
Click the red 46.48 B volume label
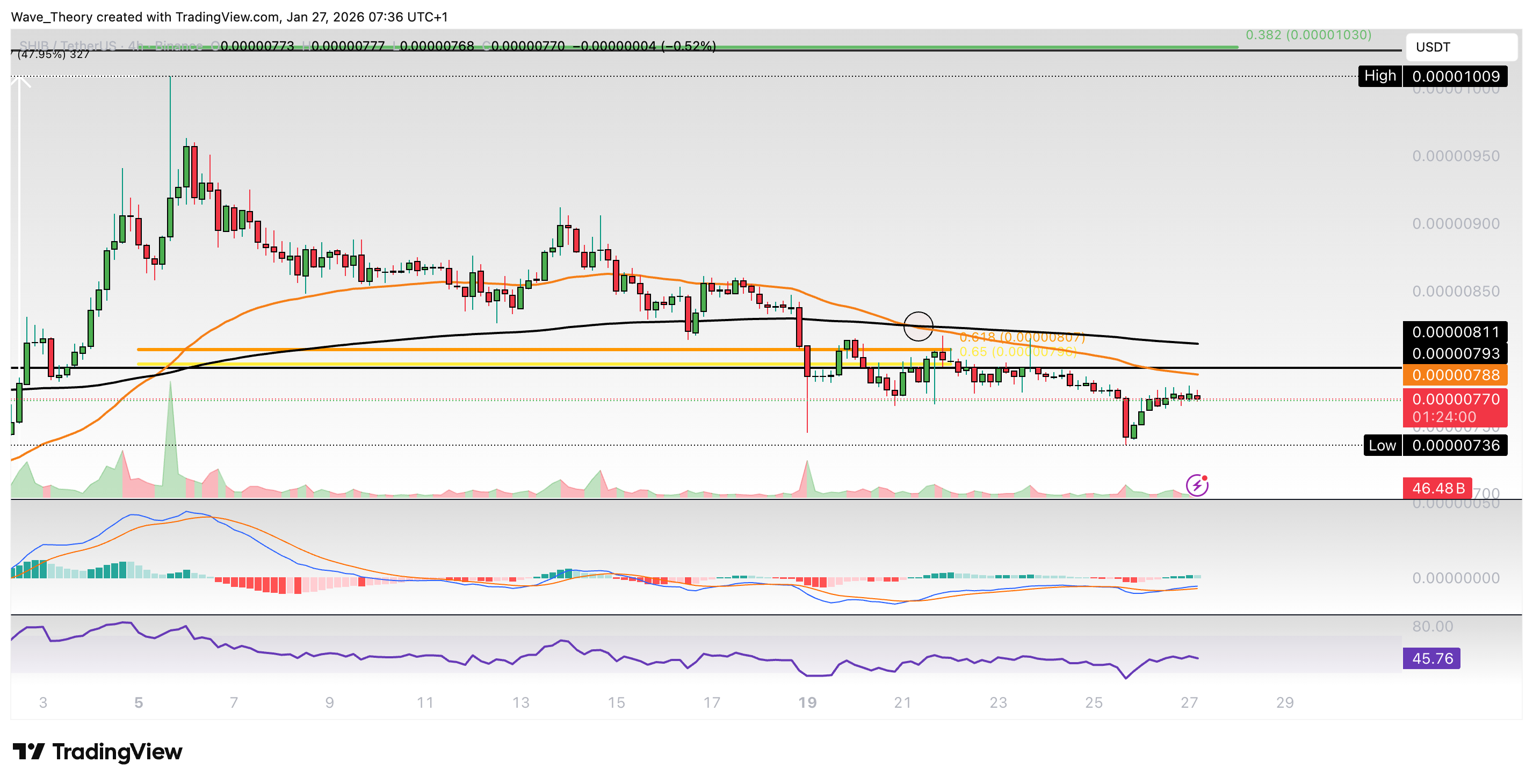tap(1437, 488)
